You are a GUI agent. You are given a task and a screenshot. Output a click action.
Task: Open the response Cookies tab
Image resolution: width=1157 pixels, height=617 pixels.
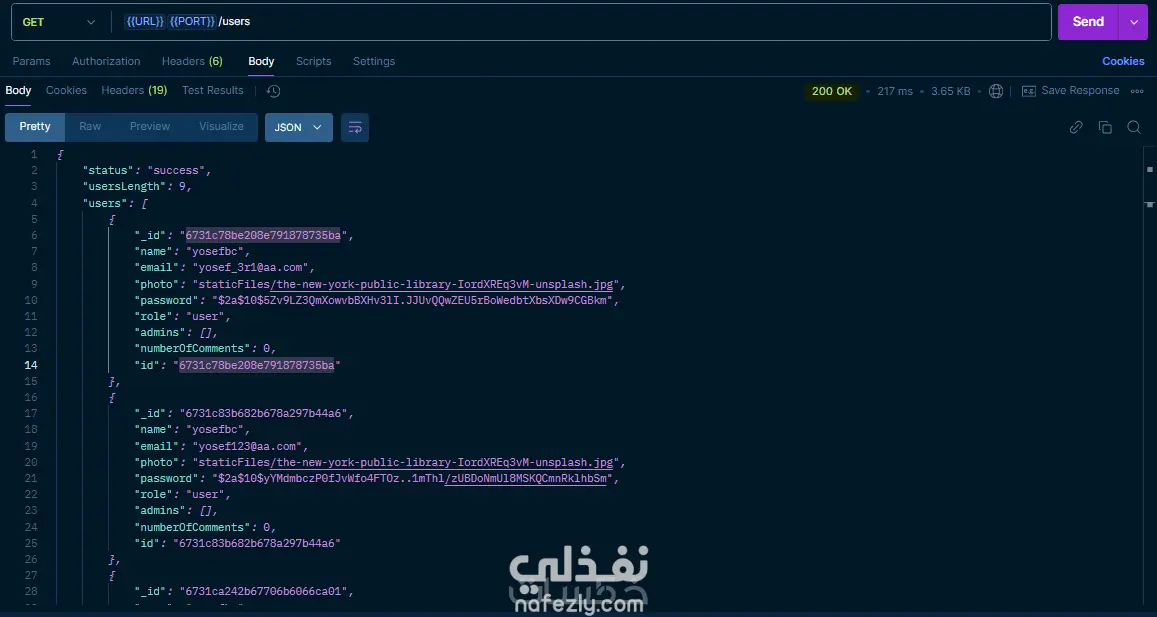click(x=66, y=90)
